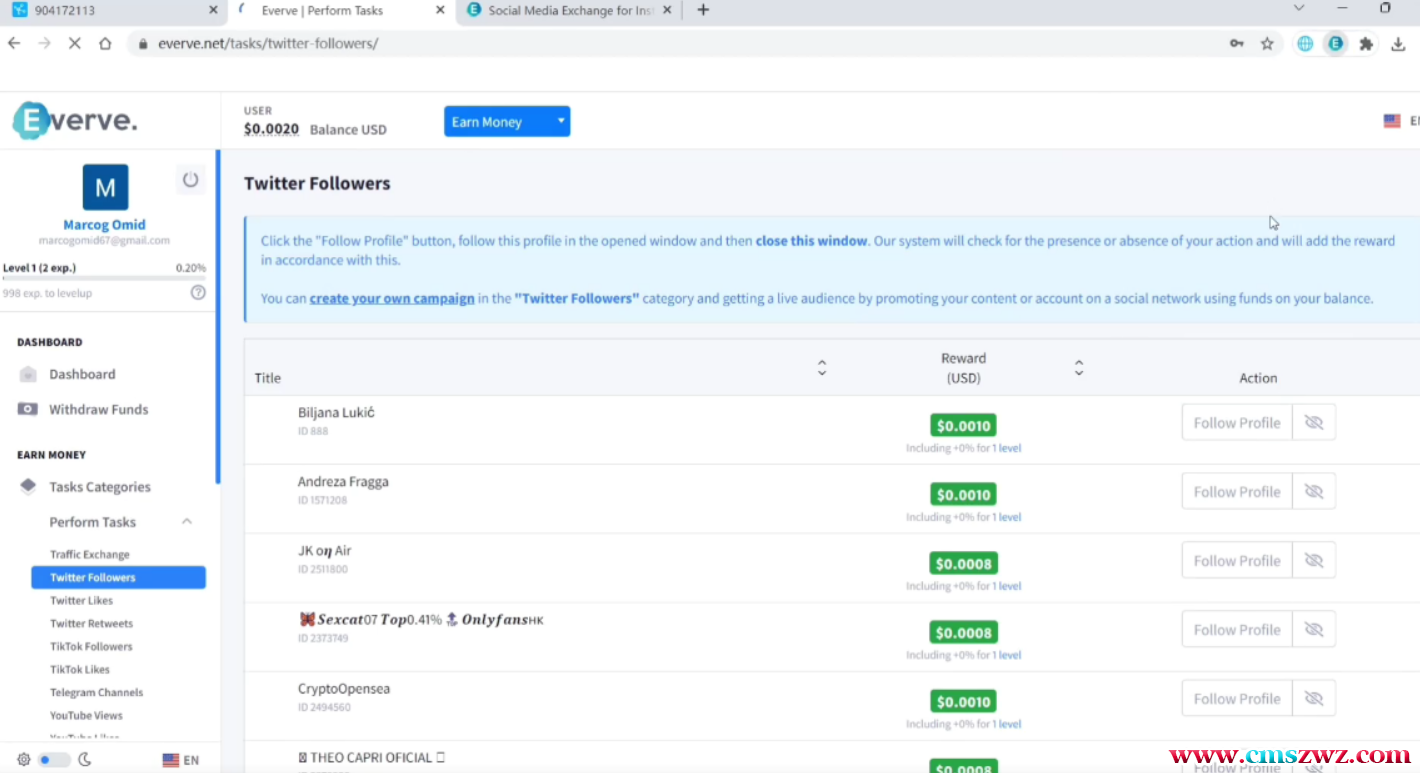Click the level experience progress bar
This screenshot has width=1420, height=773.
[104, 279]
